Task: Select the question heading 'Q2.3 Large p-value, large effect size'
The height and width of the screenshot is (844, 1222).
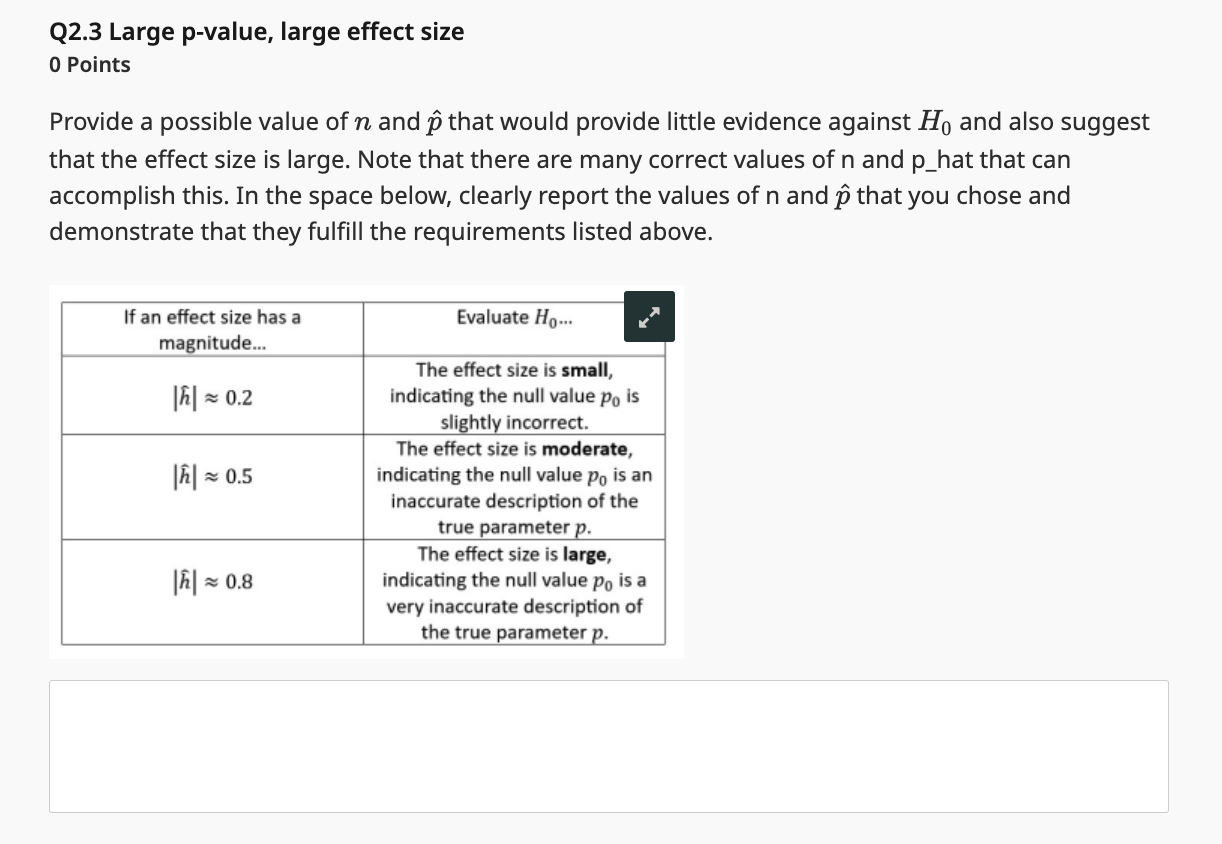Action: coord(256,31)
